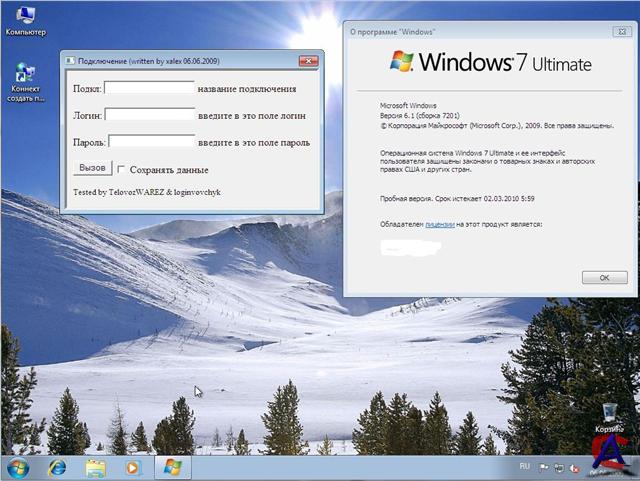Viewport: 640px width, 481px height.
Task: Select the About Windows taskbar button
Action: [173, 467]
